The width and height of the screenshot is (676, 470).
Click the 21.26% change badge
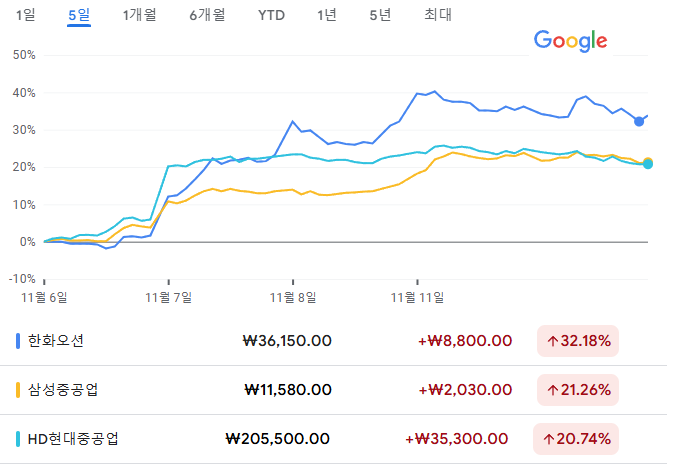coord(578,390)
